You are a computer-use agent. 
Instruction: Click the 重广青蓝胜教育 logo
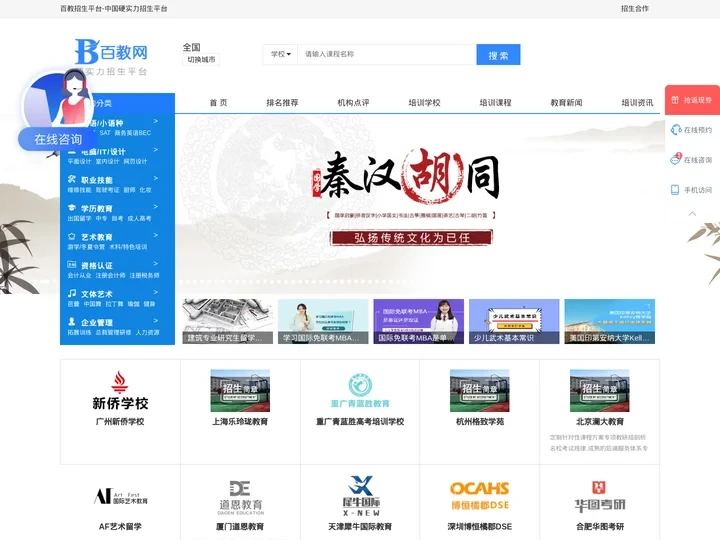pos(360,391)
